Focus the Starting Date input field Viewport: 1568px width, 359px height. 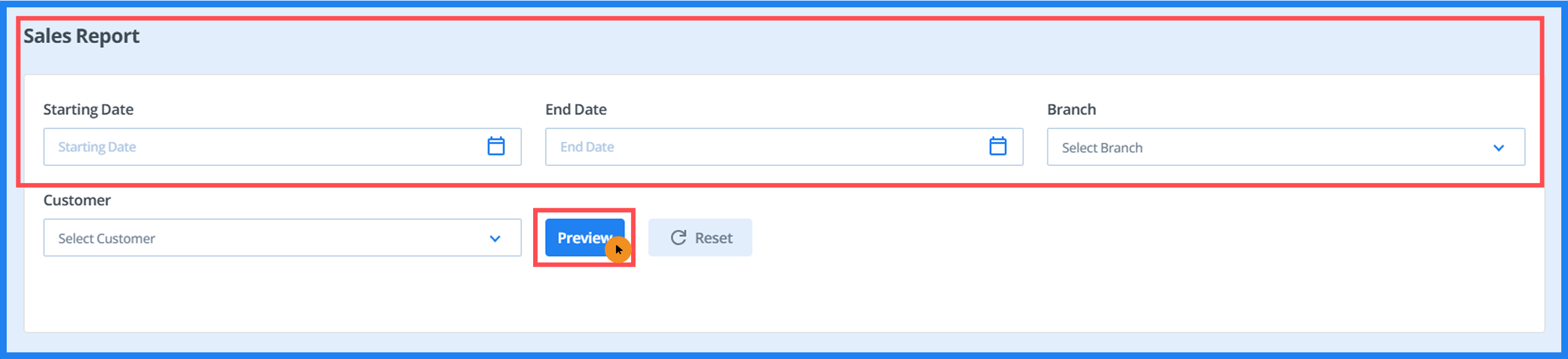[282, 147]
